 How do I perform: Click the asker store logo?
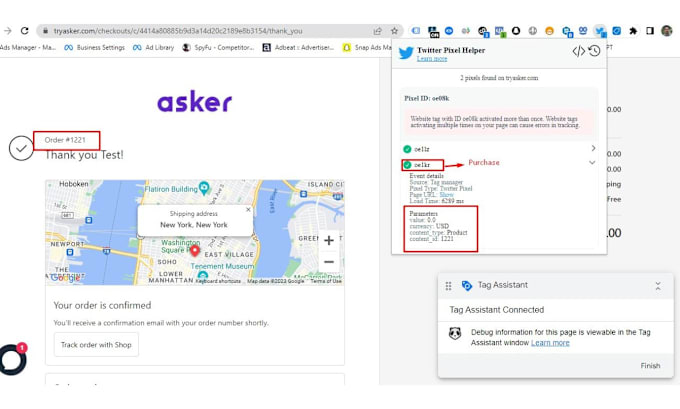pyautogui.click(x=194, y=101)
